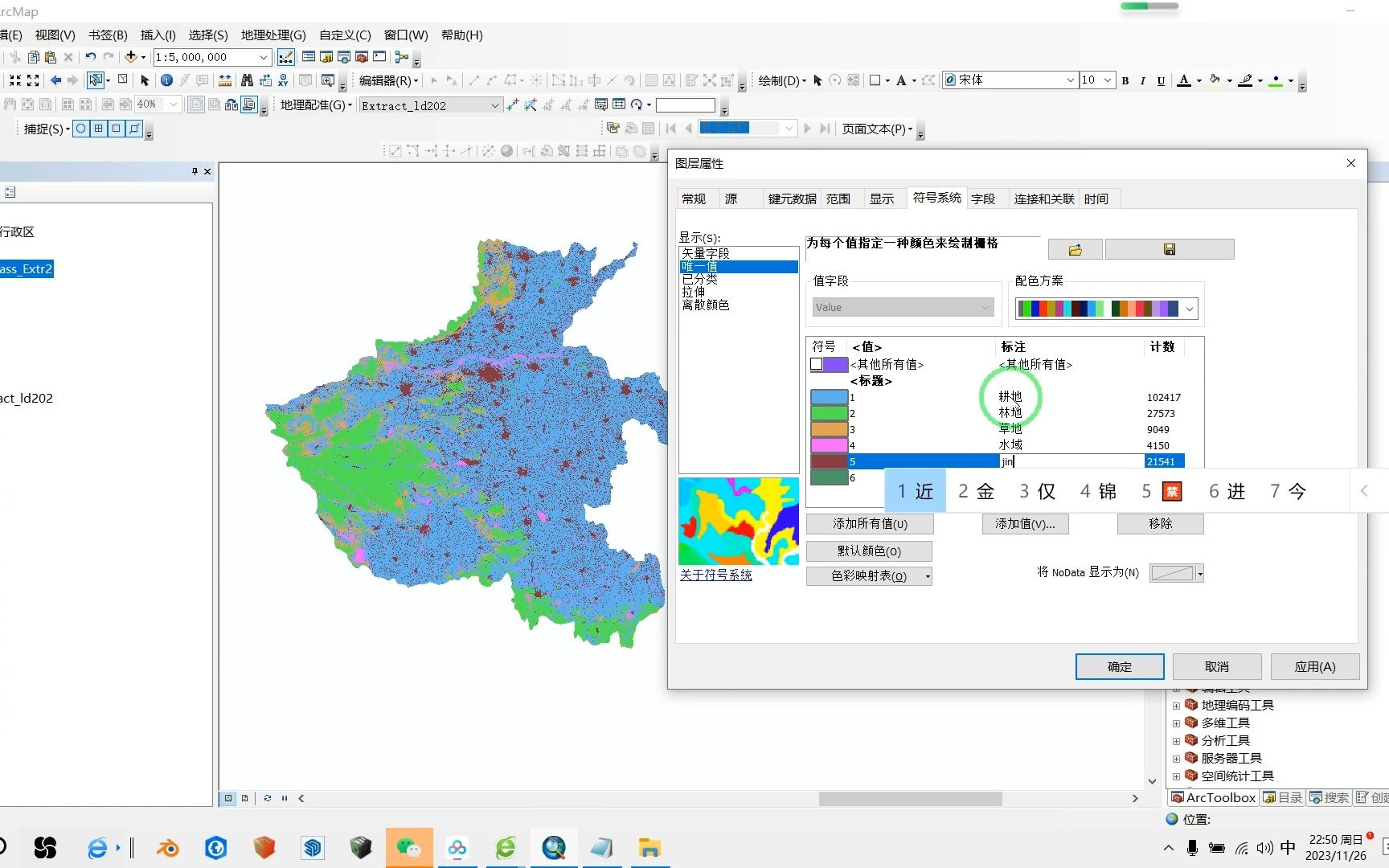Click the 确定 button

pyautogui.click(x=1119, y=666)
